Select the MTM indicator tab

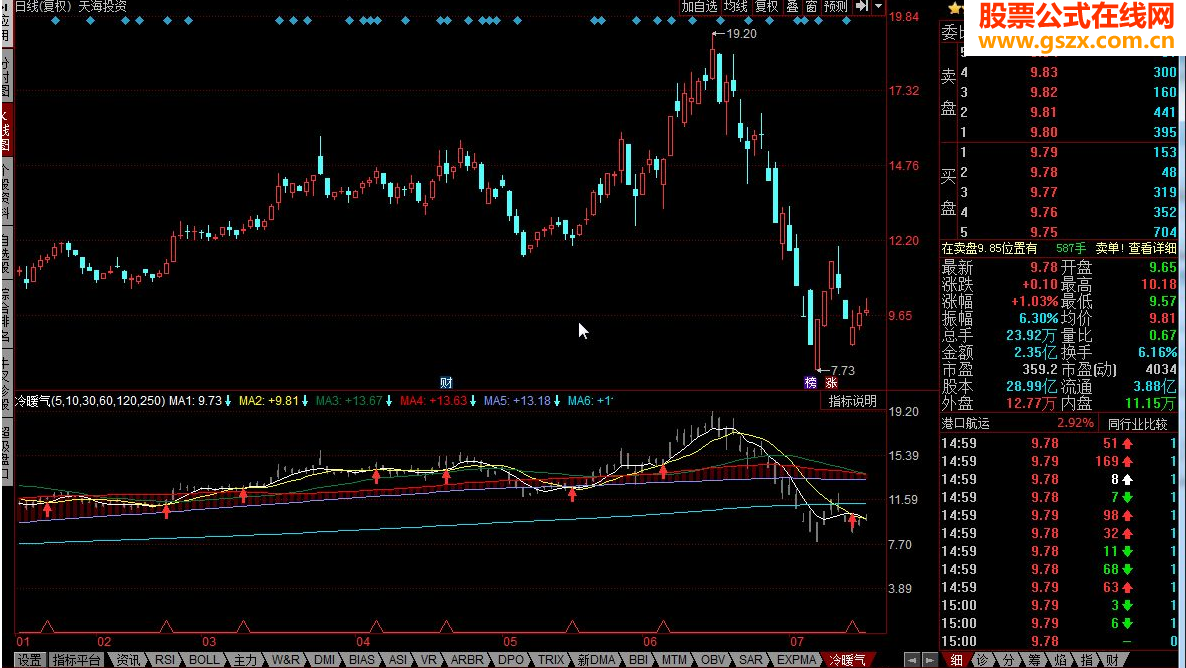pos(674,660)
